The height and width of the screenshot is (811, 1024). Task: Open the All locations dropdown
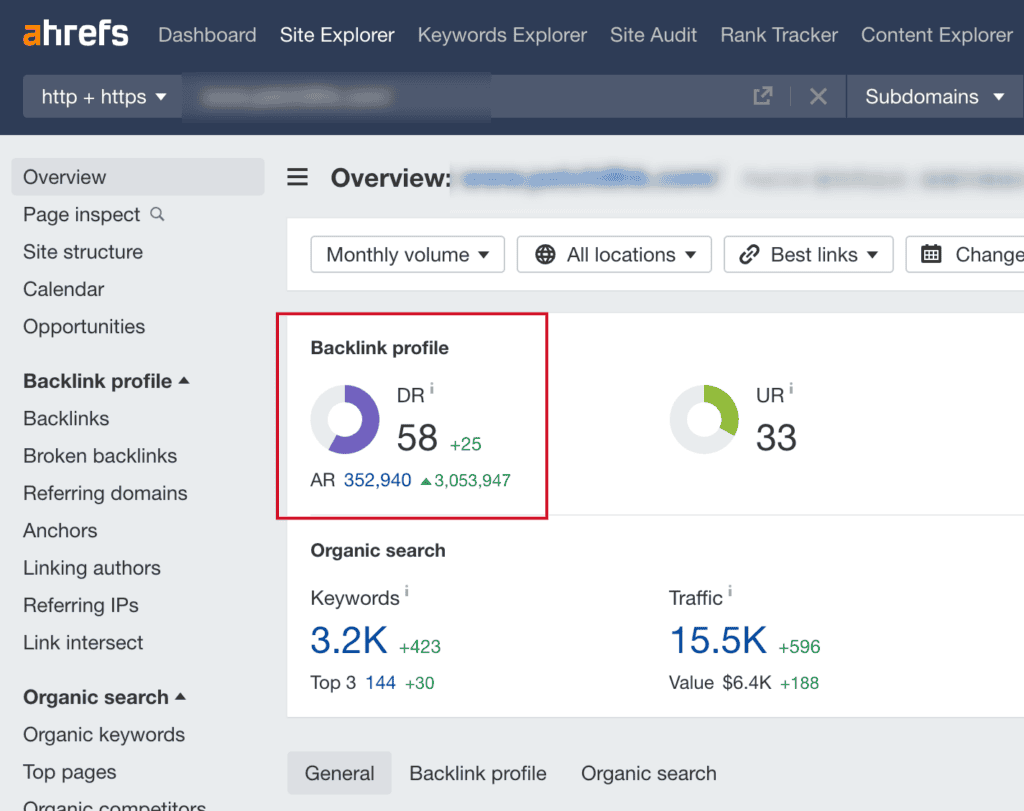614,254
